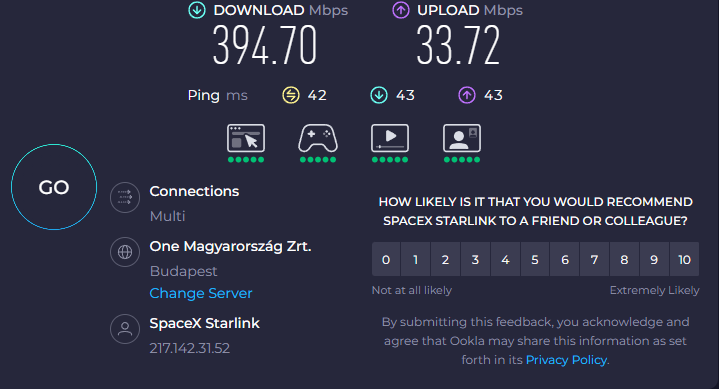The image size is (719, 389).
Task: Pick rating 3 on the survey
Action: [475, 260]
